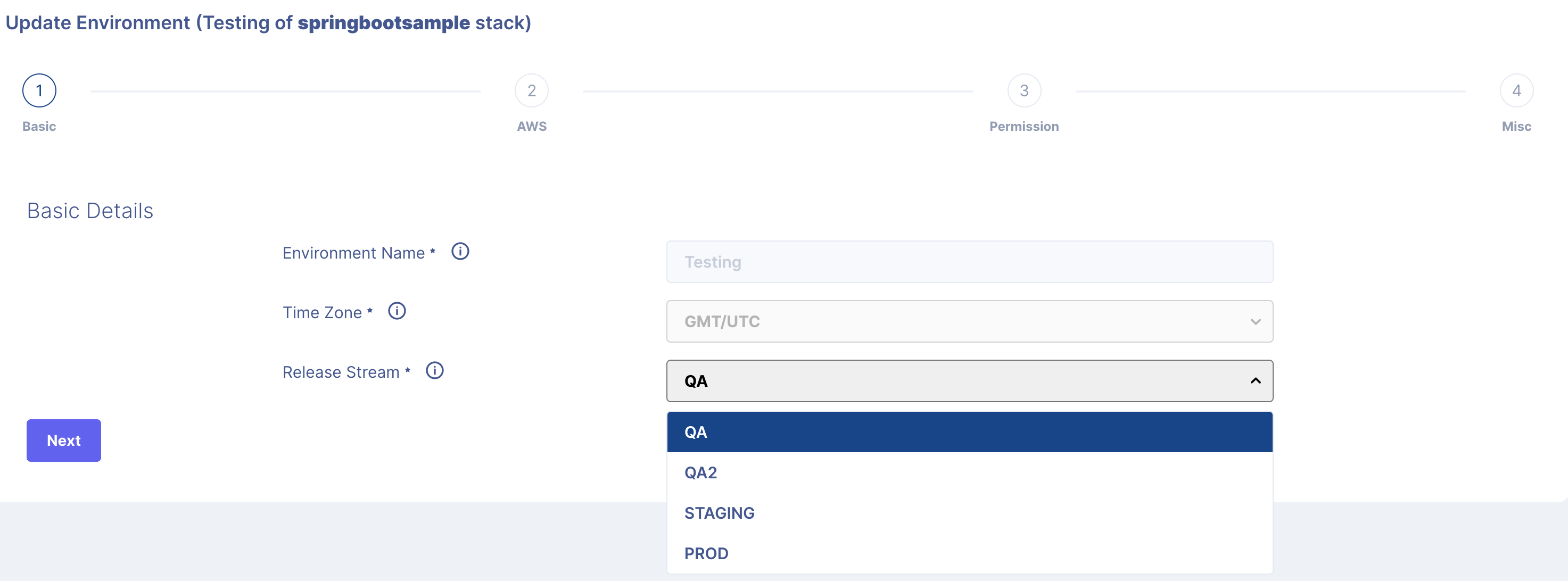Click the Environment Name input field
Screen dimensions: 1568x581
point(969,262)
